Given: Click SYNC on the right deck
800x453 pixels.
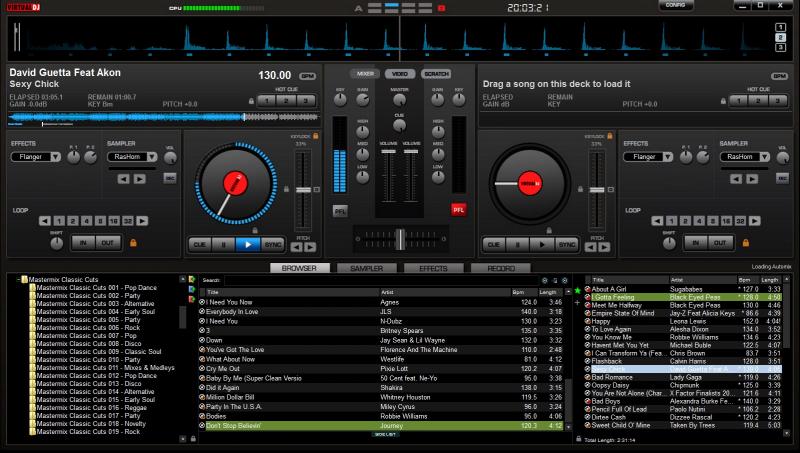Looking at the screenshot, I should click(567, 243).
